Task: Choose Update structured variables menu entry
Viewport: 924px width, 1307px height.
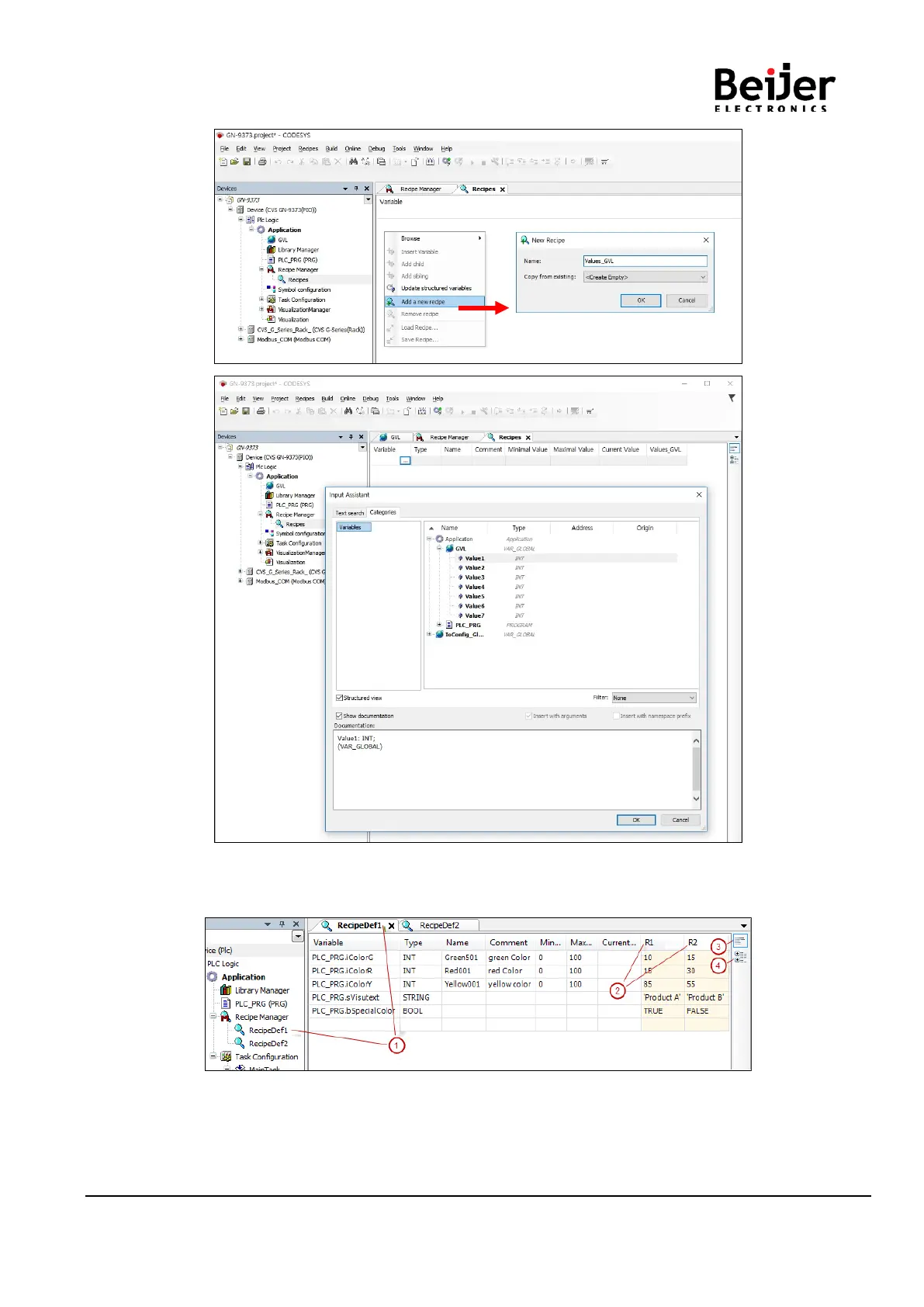Action: pos(435,288)
